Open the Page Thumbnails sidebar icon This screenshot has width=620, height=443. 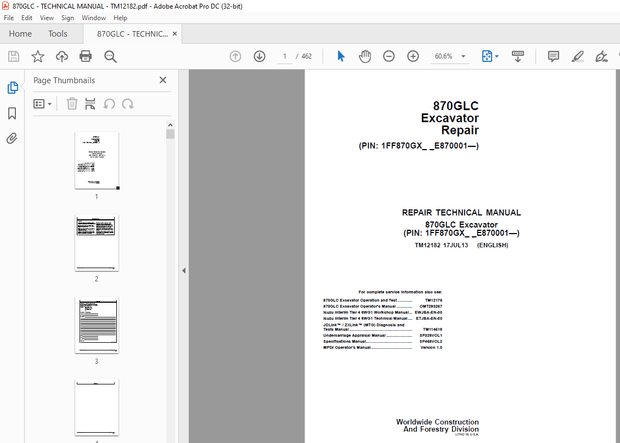coord(12,87)
